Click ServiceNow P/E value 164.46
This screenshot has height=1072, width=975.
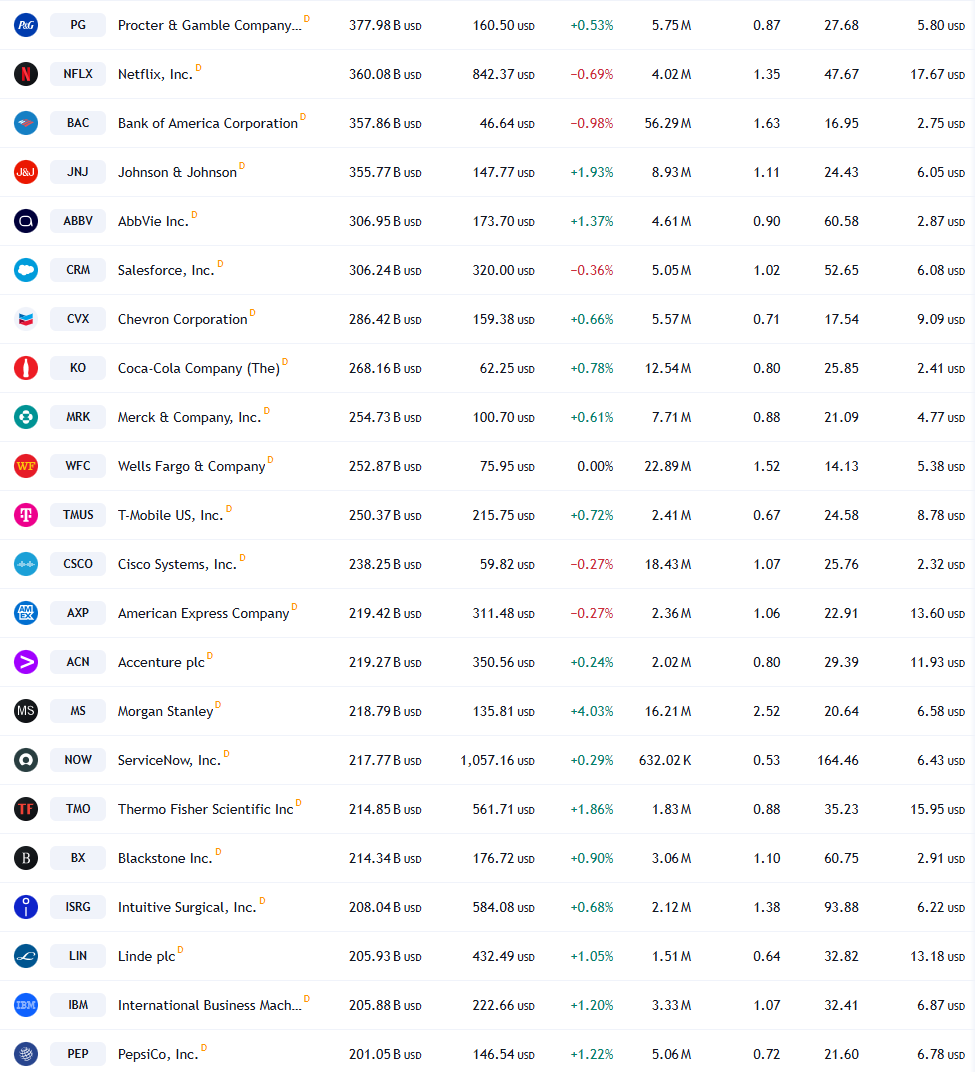click(x=838, y=760)
